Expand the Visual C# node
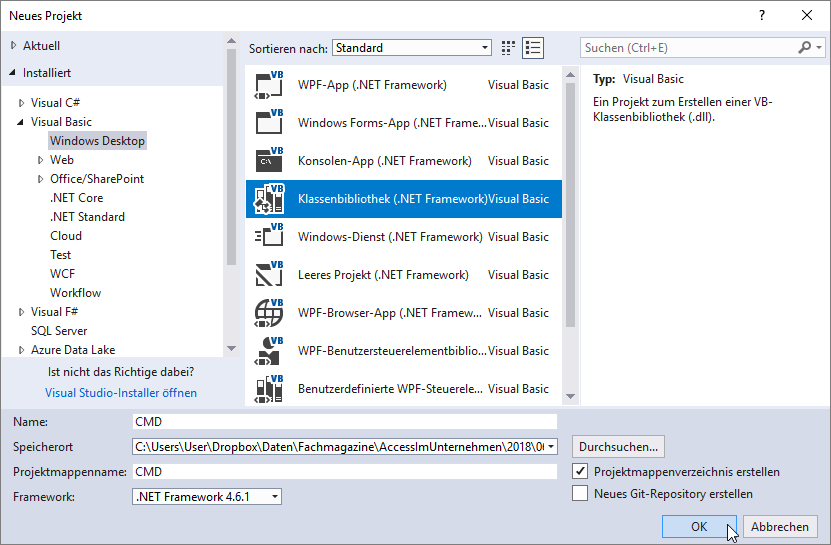The height and width of the screenshot is (545, 831). pyautogui.click(x=22, y=103)
